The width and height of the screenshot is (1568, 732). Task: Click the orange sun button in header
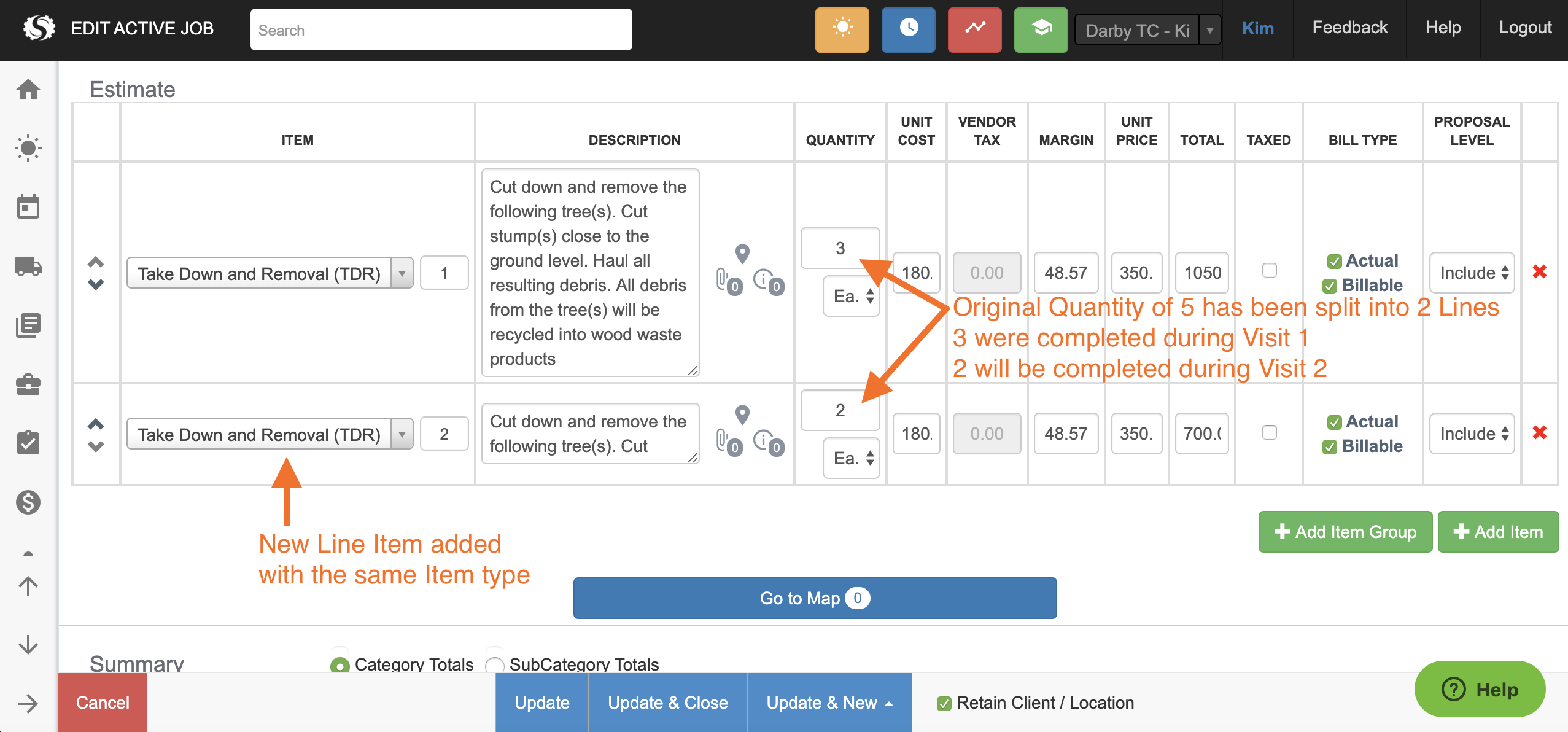click(x=842, y=29)
